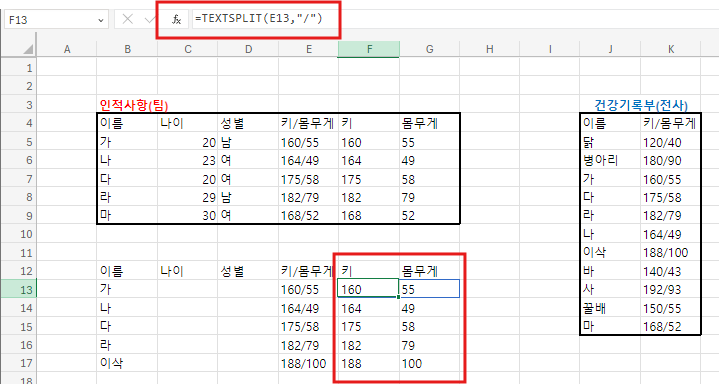Click cell K5 containing 120/40

[x=671, y=142]
